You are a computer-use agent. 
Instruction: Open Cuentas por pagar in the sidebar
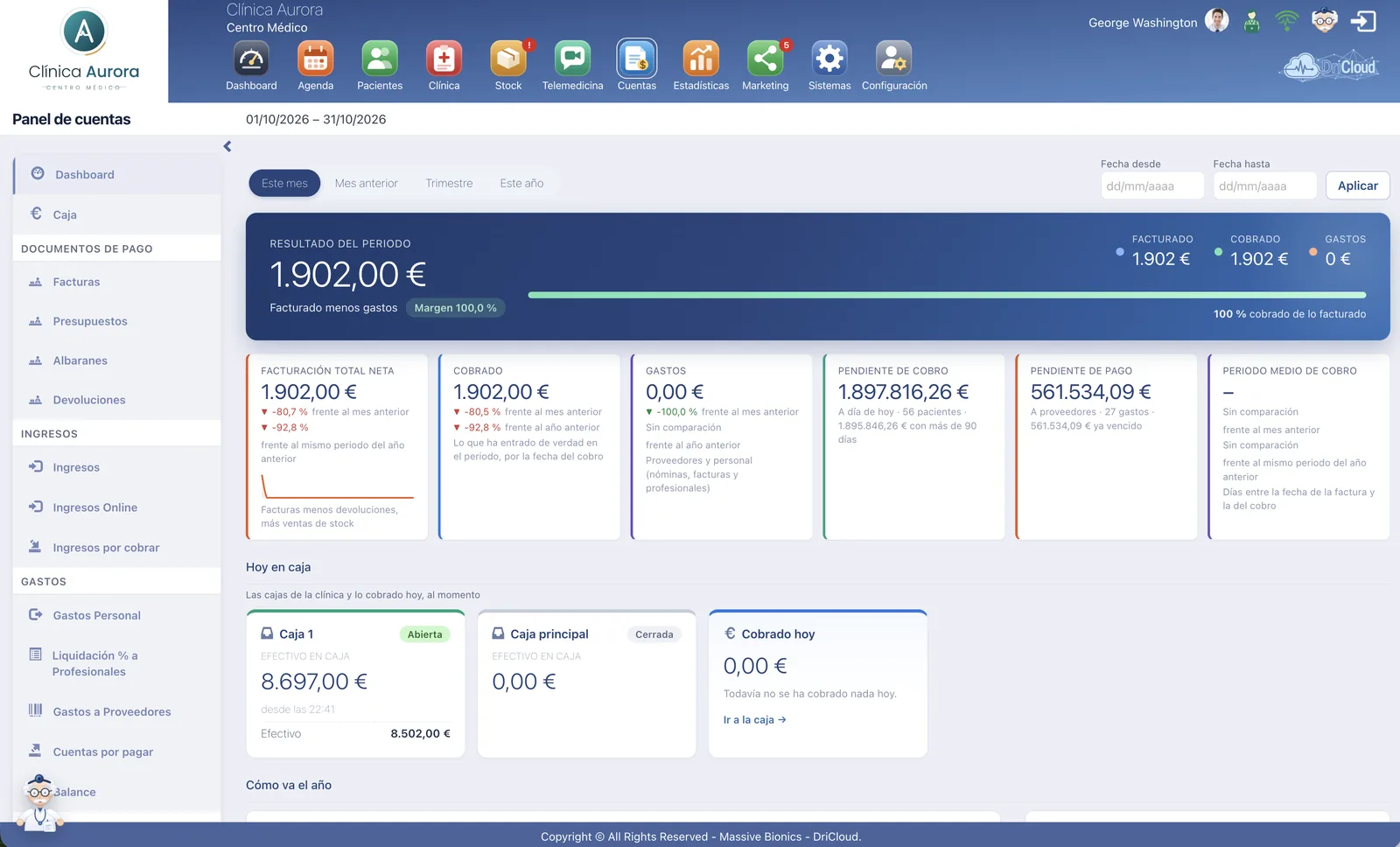[117, 752]
